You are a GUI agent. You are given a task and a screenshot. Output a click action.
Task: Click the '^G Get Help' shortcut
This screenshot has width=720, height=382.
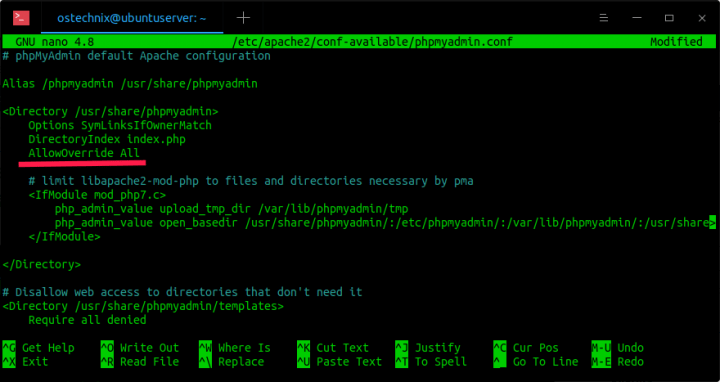39,348
